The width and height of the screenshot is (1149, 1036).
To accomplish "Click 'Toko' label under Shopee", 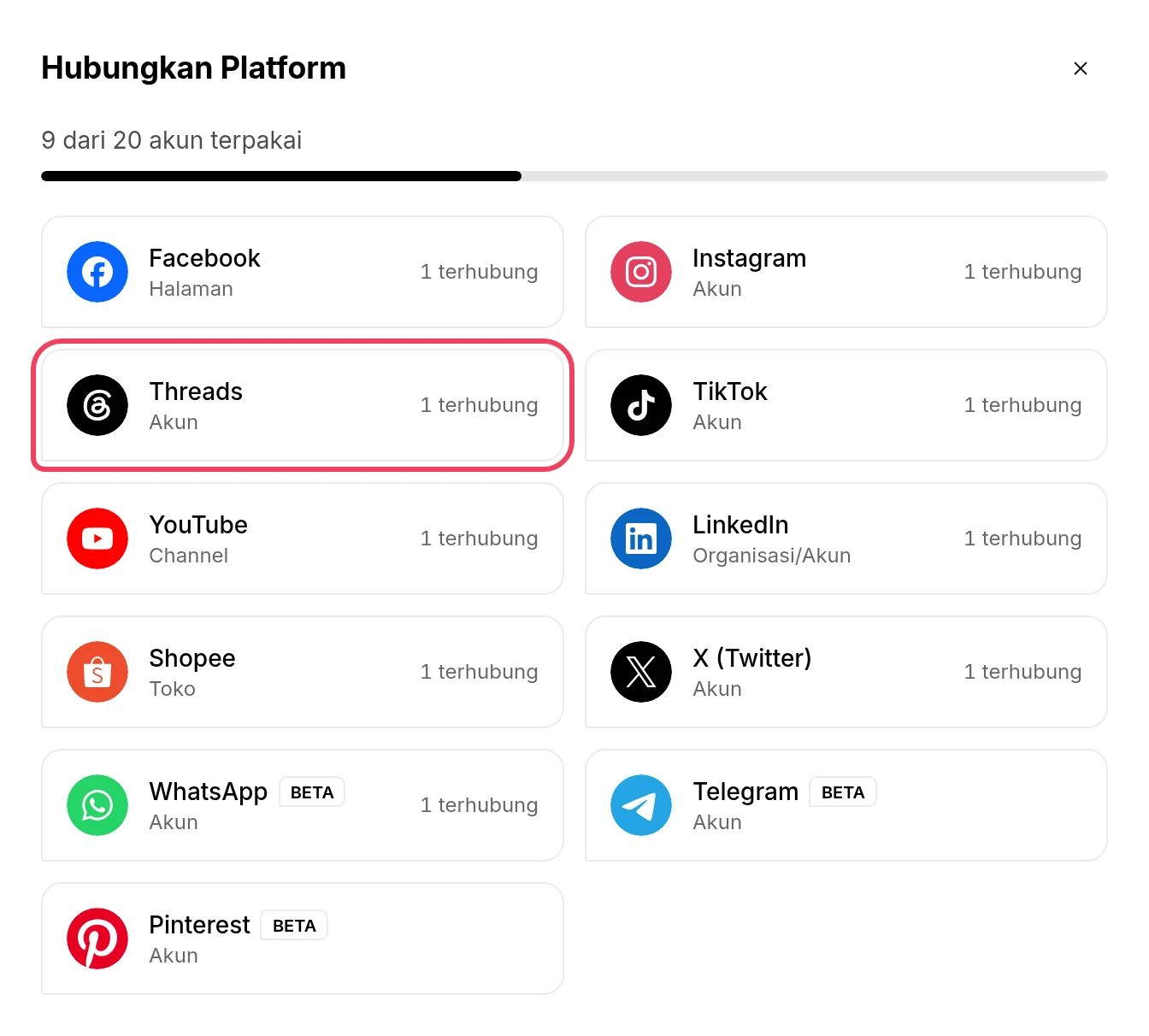I will coord(172,689).
